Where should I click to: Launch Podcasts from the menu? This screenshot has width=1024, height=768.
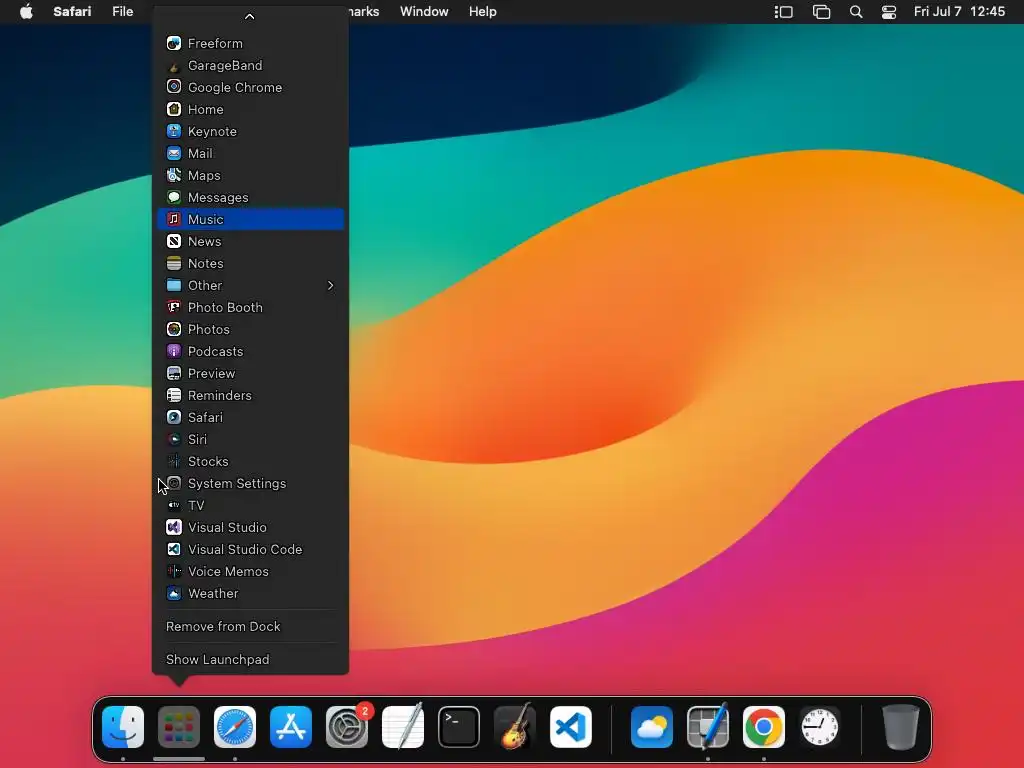[x=250, y=351]
